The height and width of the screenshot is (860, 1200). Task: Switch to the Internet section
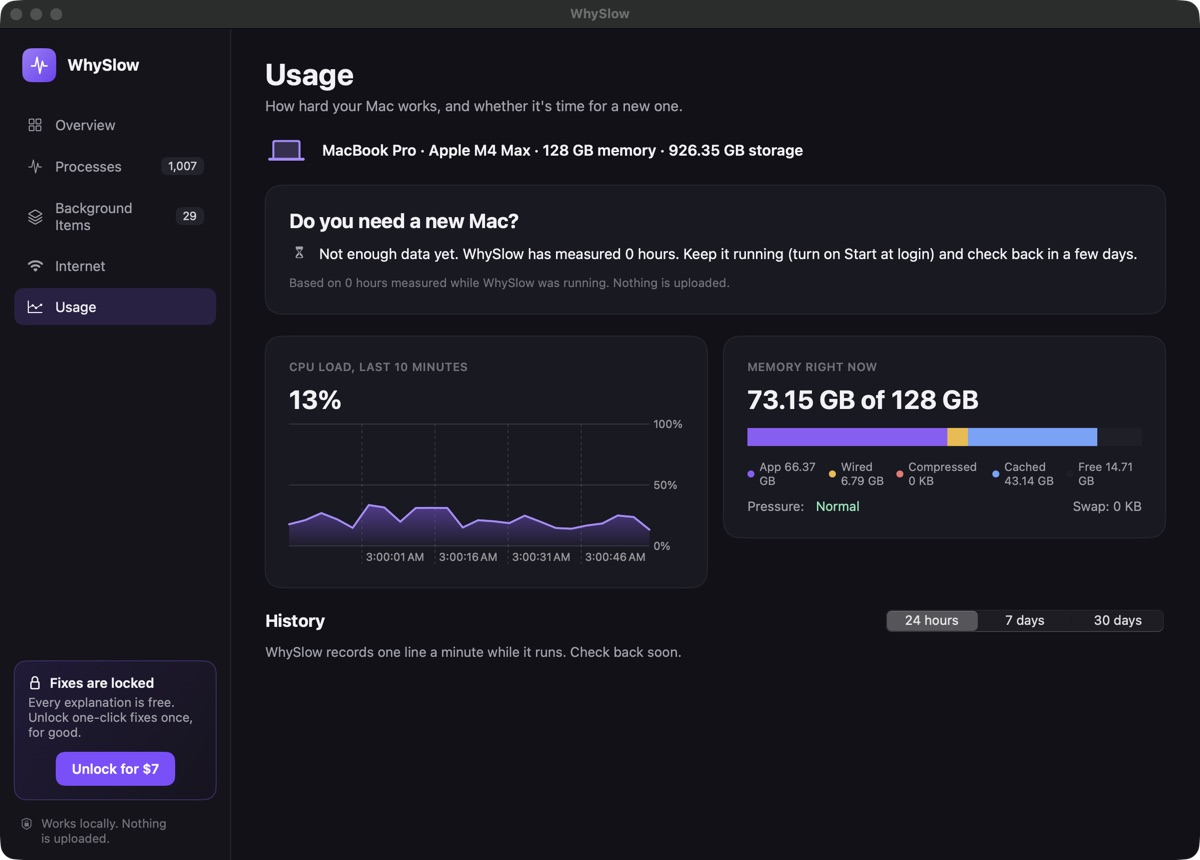(115, 266)
